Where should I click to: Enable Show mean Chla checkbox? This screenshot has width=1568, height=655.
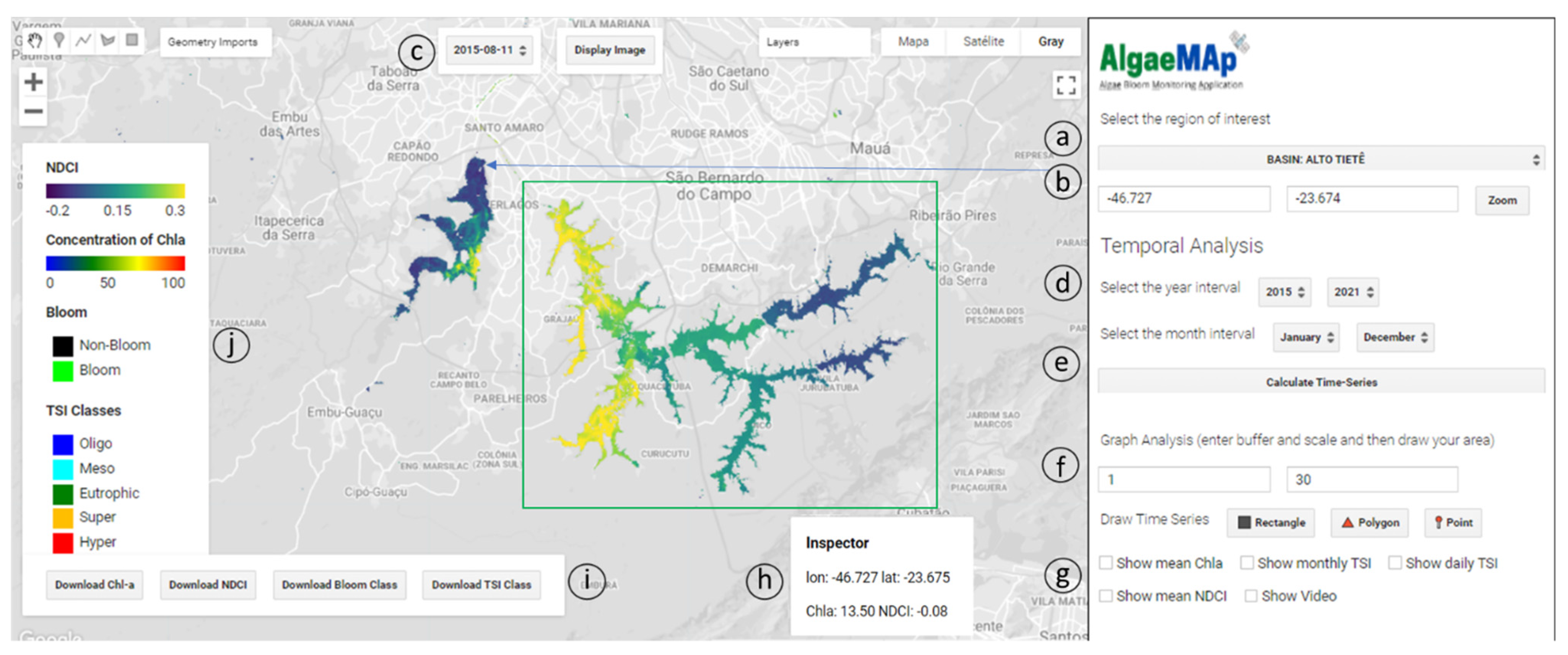click(x=1106, y=562)
